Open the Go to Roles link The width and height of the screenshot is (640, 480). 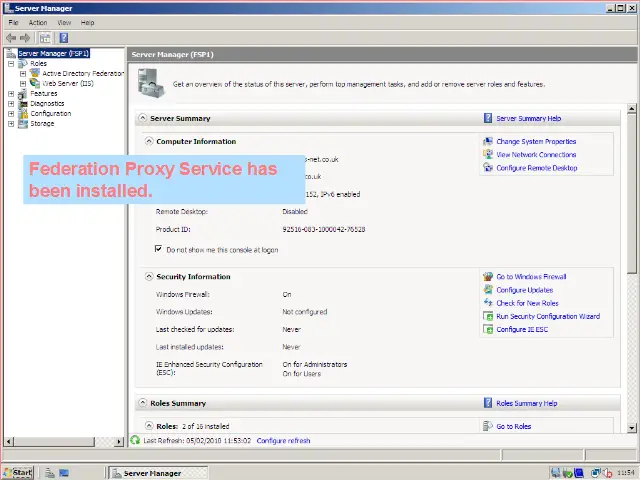513,427
